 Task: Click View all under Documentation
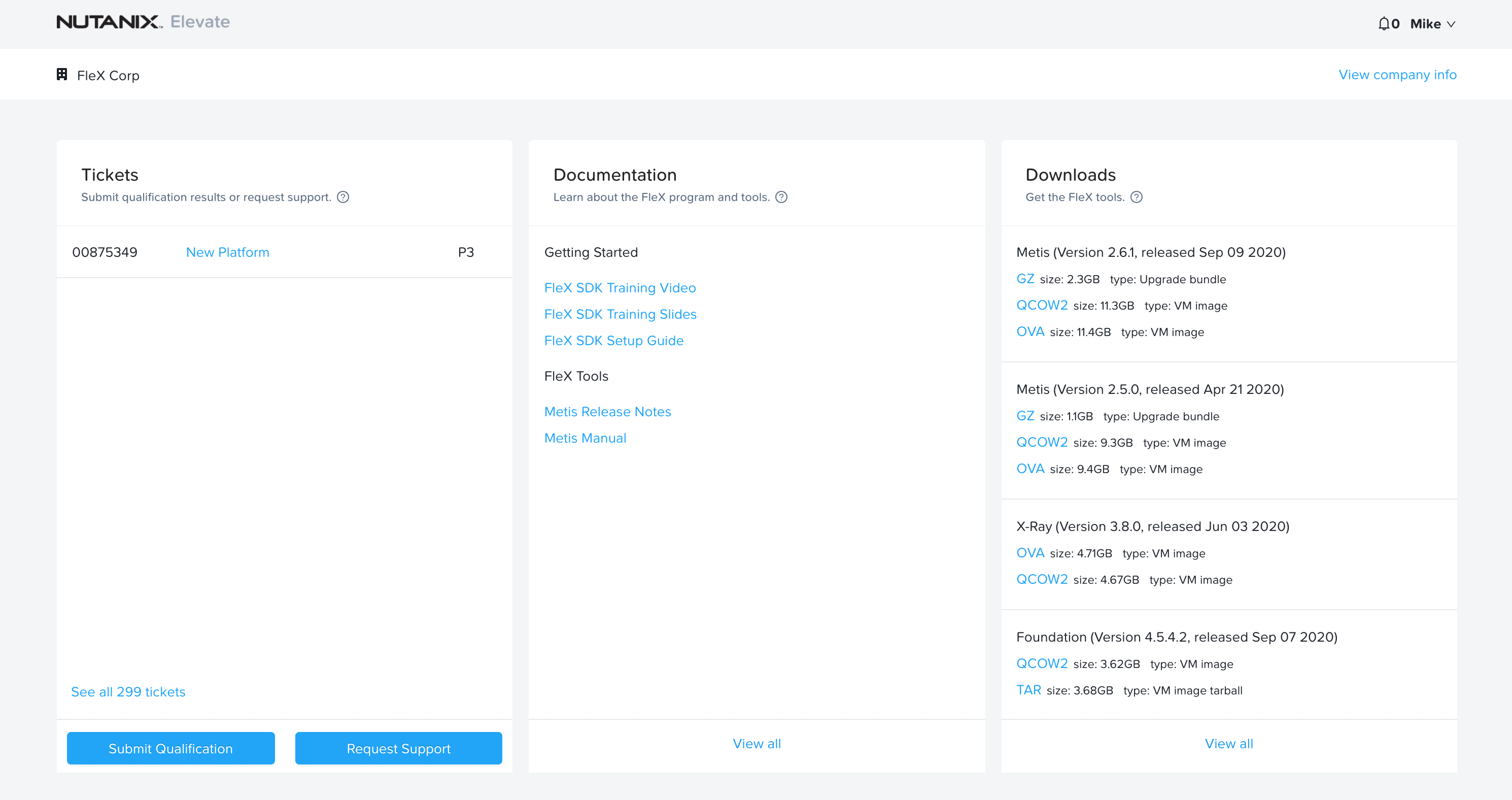756,744
